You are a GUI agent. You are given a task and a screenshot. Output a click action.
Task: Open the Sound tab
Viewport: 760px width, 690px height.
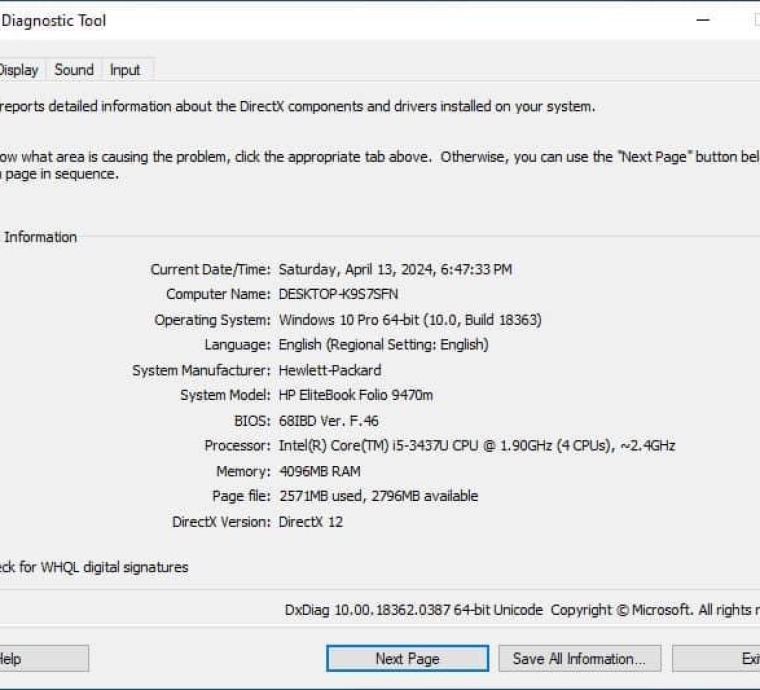(74, 70)
